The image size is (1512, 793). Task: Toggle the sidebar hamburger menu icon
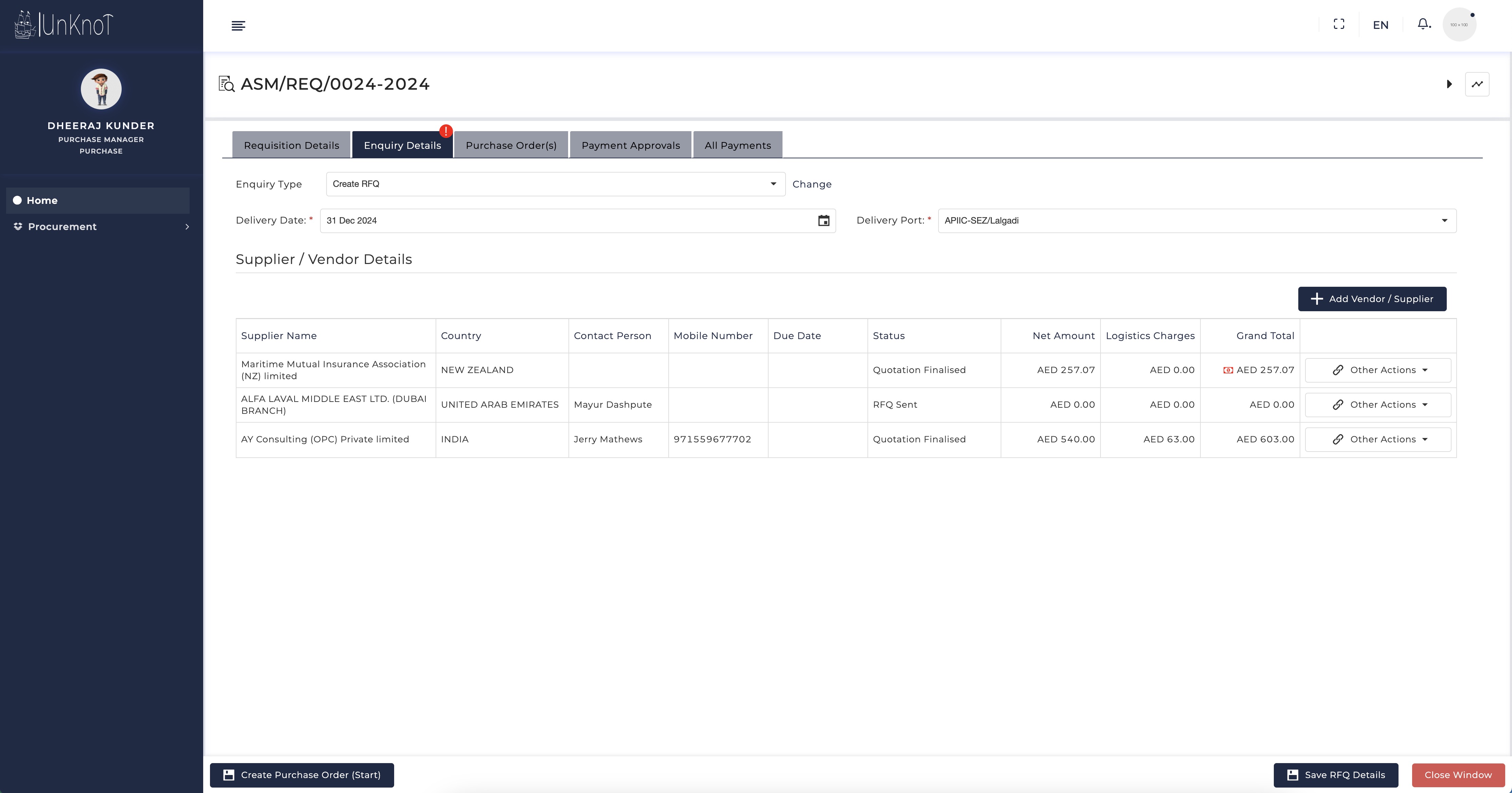(238, 25)
